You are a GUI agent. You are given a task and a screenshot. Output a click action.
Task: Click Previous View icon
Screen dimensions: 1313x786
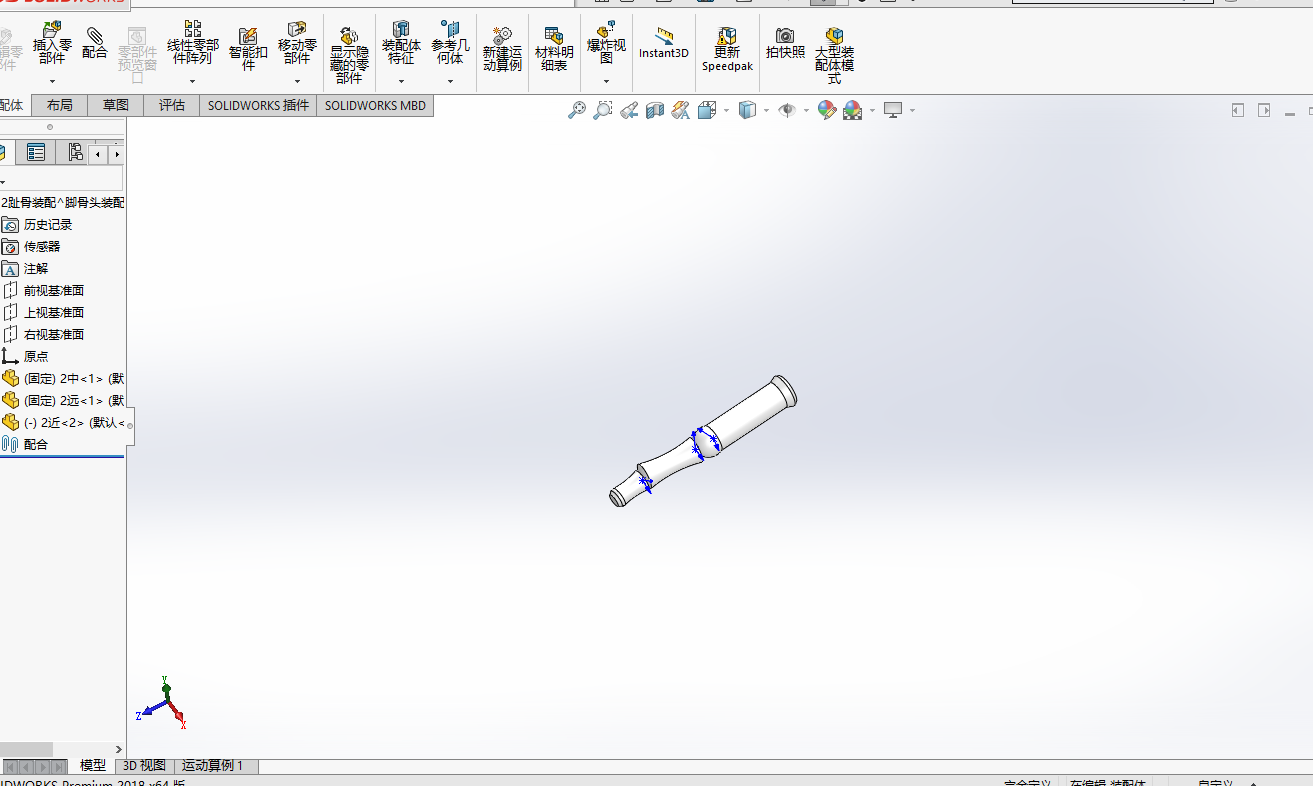(x=629, y=110)
